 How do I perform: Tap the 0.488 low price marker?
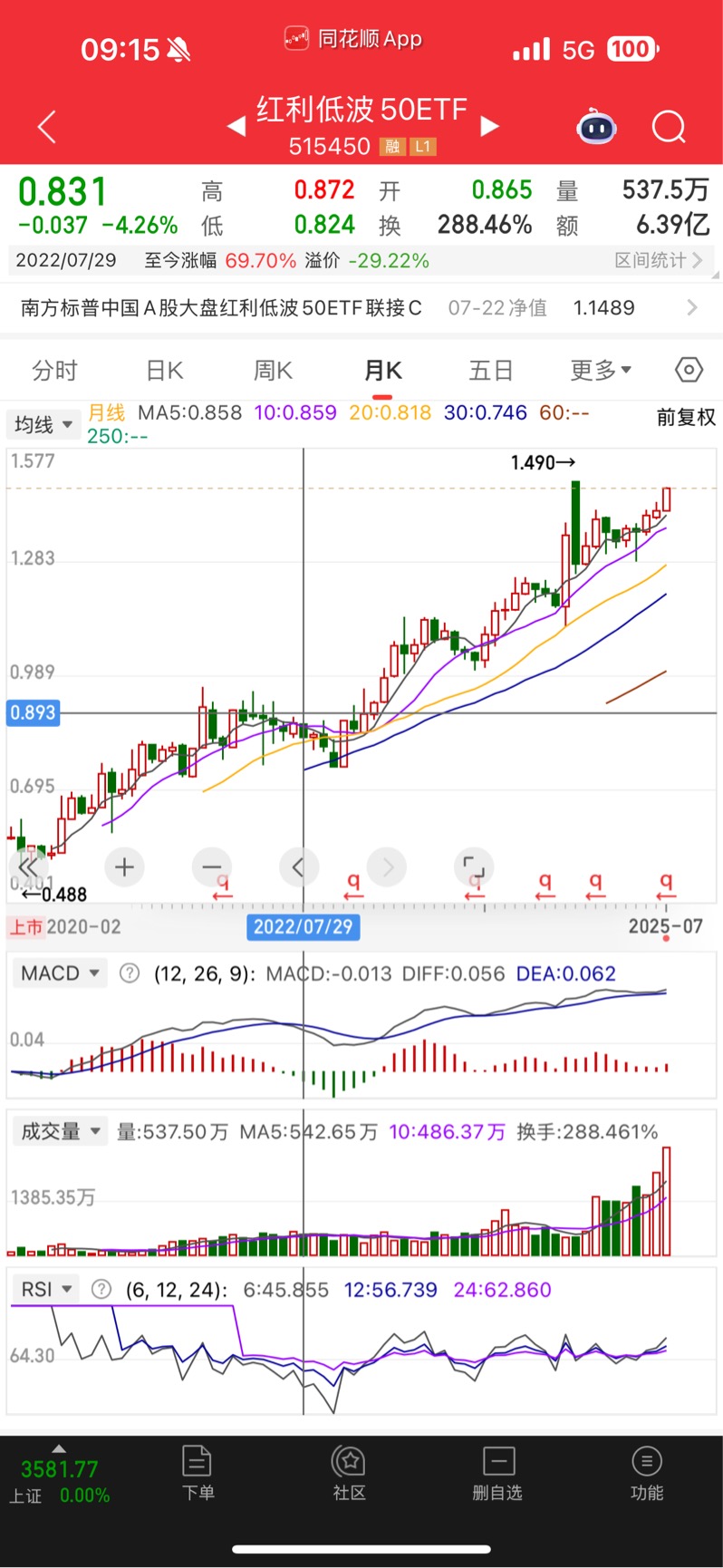point(54,895)
